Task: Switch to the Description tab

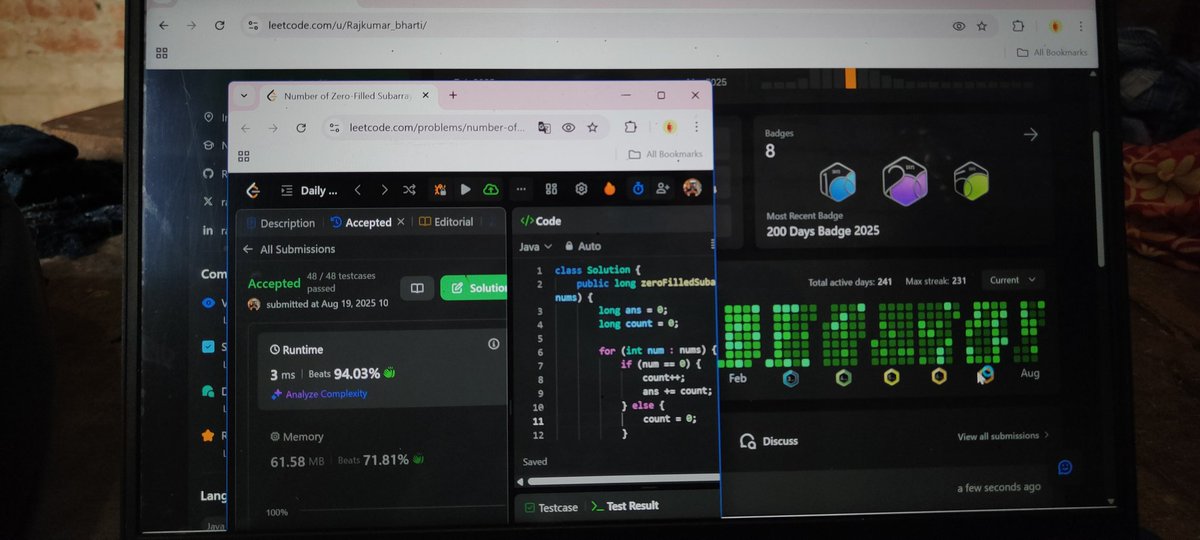Action: point(280,223)
